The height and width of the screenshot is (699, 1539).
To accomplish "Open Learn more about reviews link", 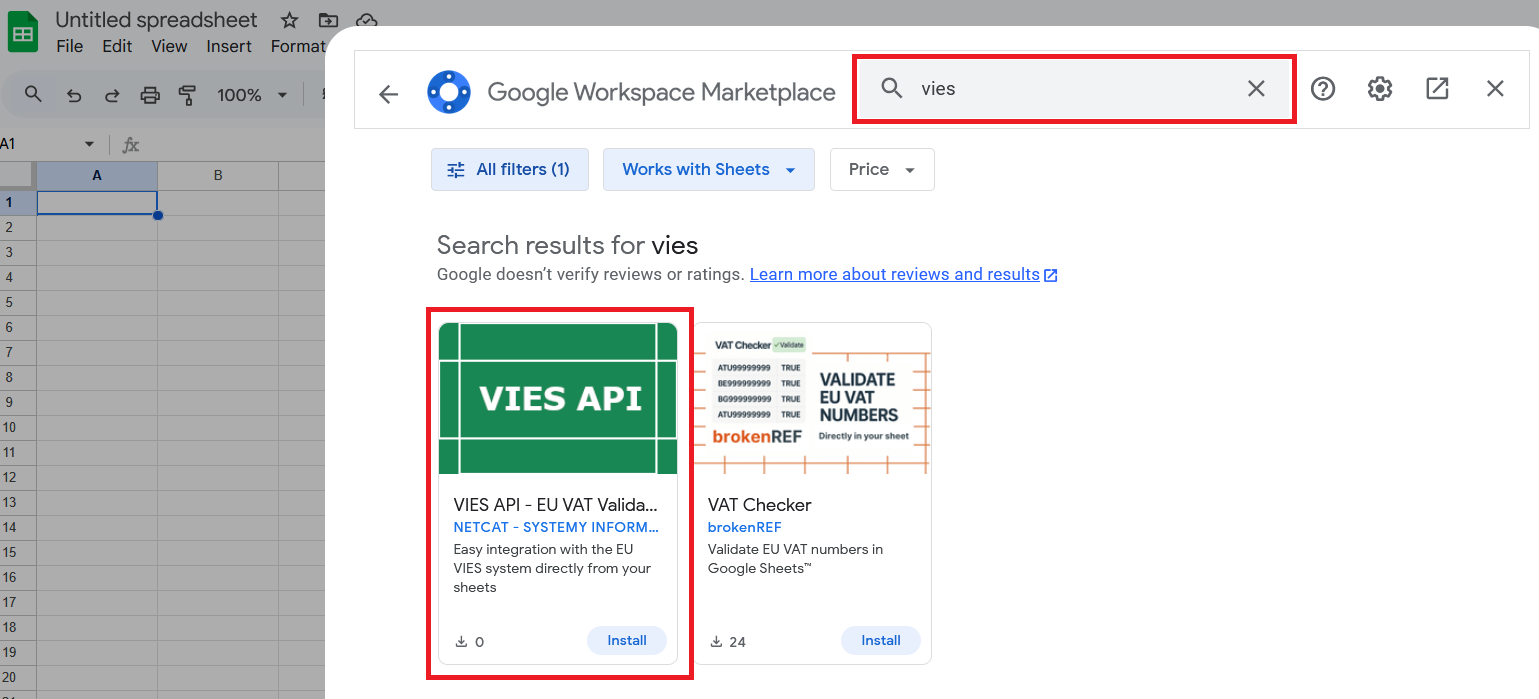I will [x=895, y=274].
